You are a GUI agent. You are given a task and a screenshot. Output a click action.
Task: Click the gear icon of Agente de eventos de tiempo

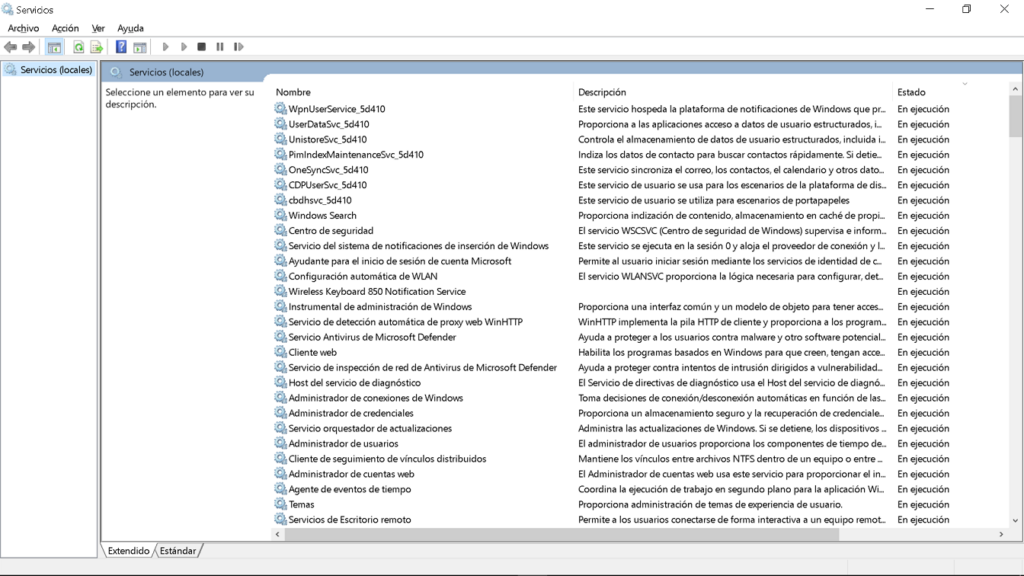point(280,488)
